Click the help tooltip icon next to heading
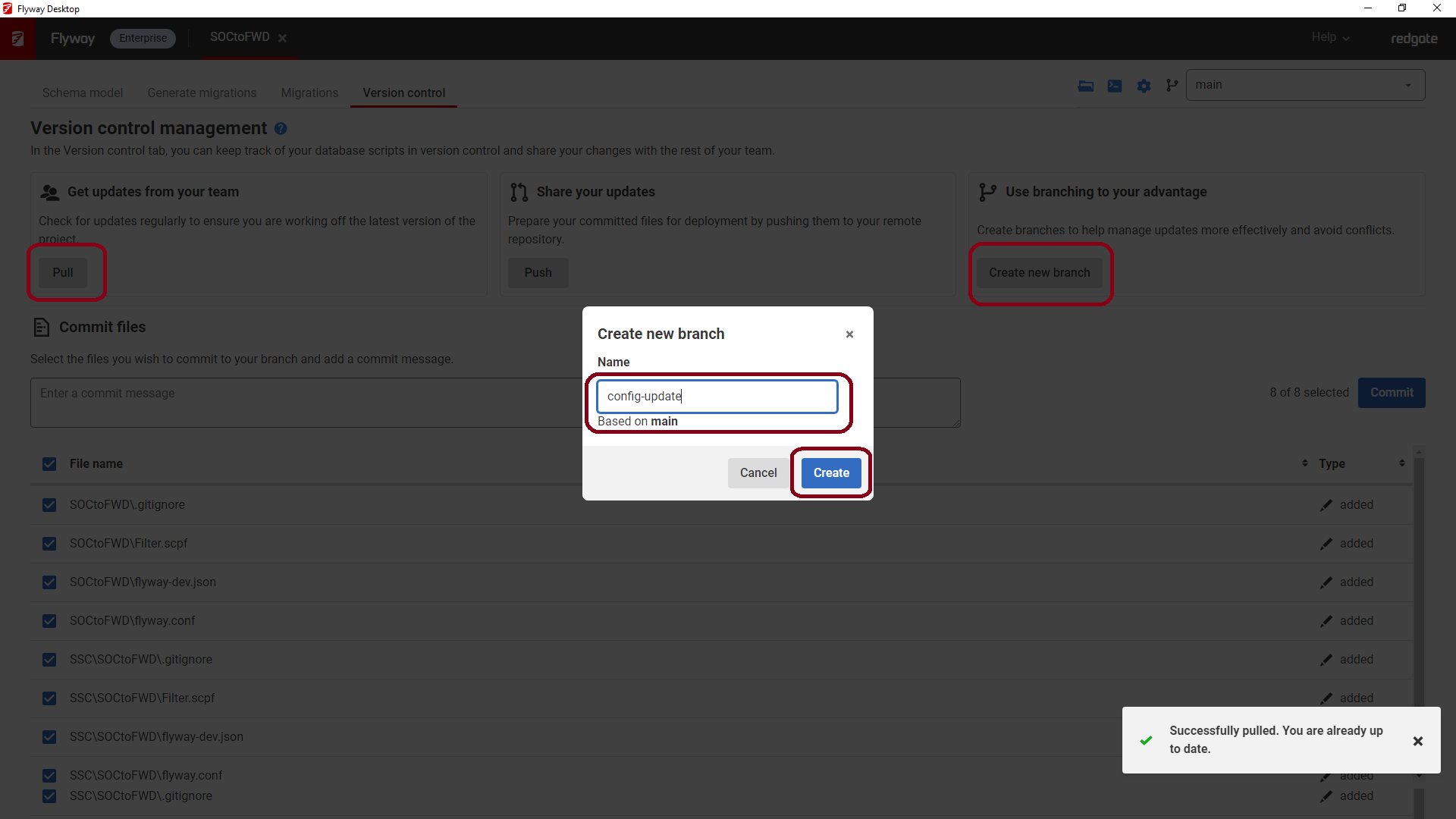 pyautogui.click(x=281, y=129)
